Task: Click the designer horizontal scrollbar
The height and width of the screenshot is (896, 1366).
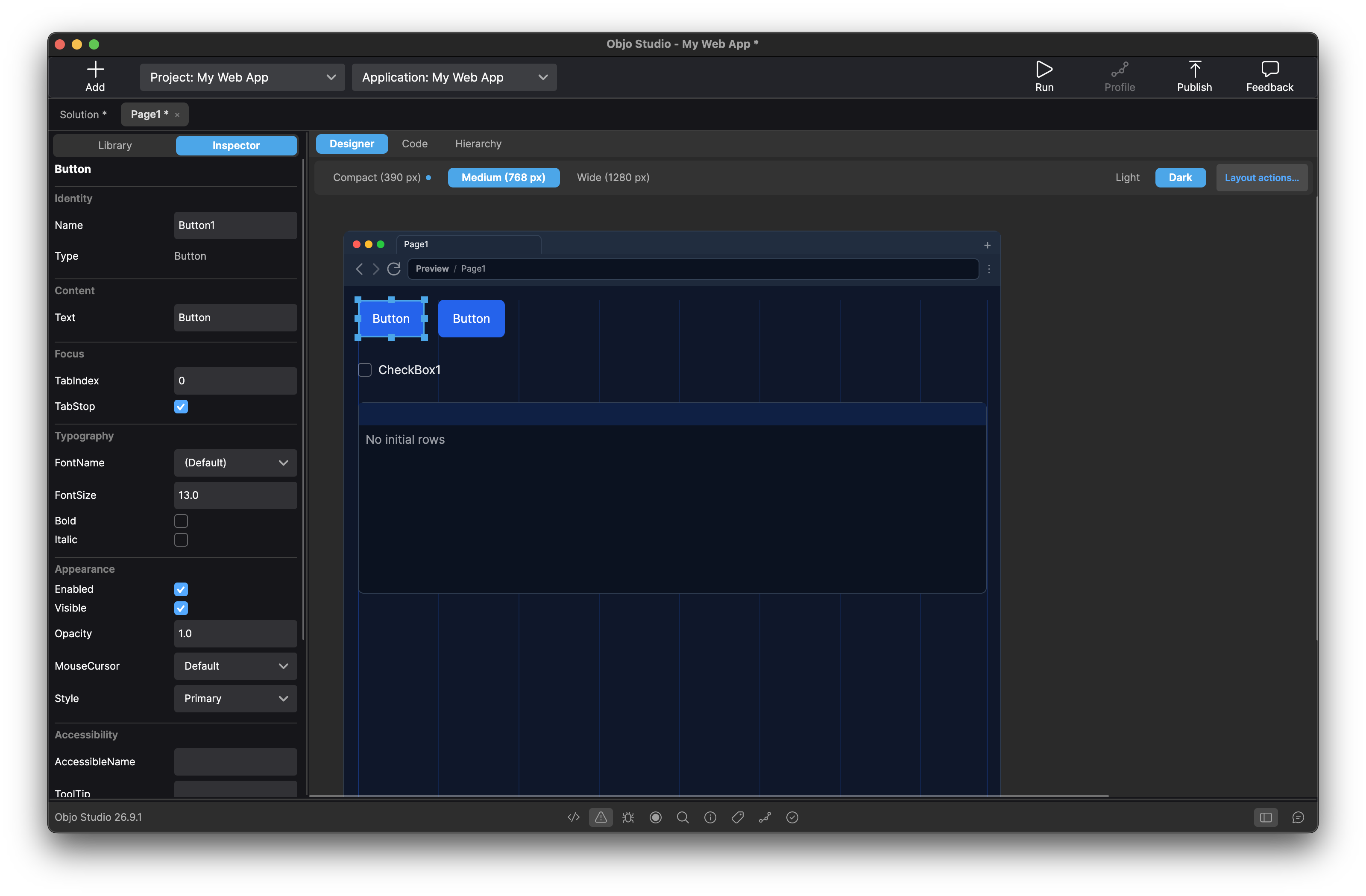Action: click(x=709, y=796)
